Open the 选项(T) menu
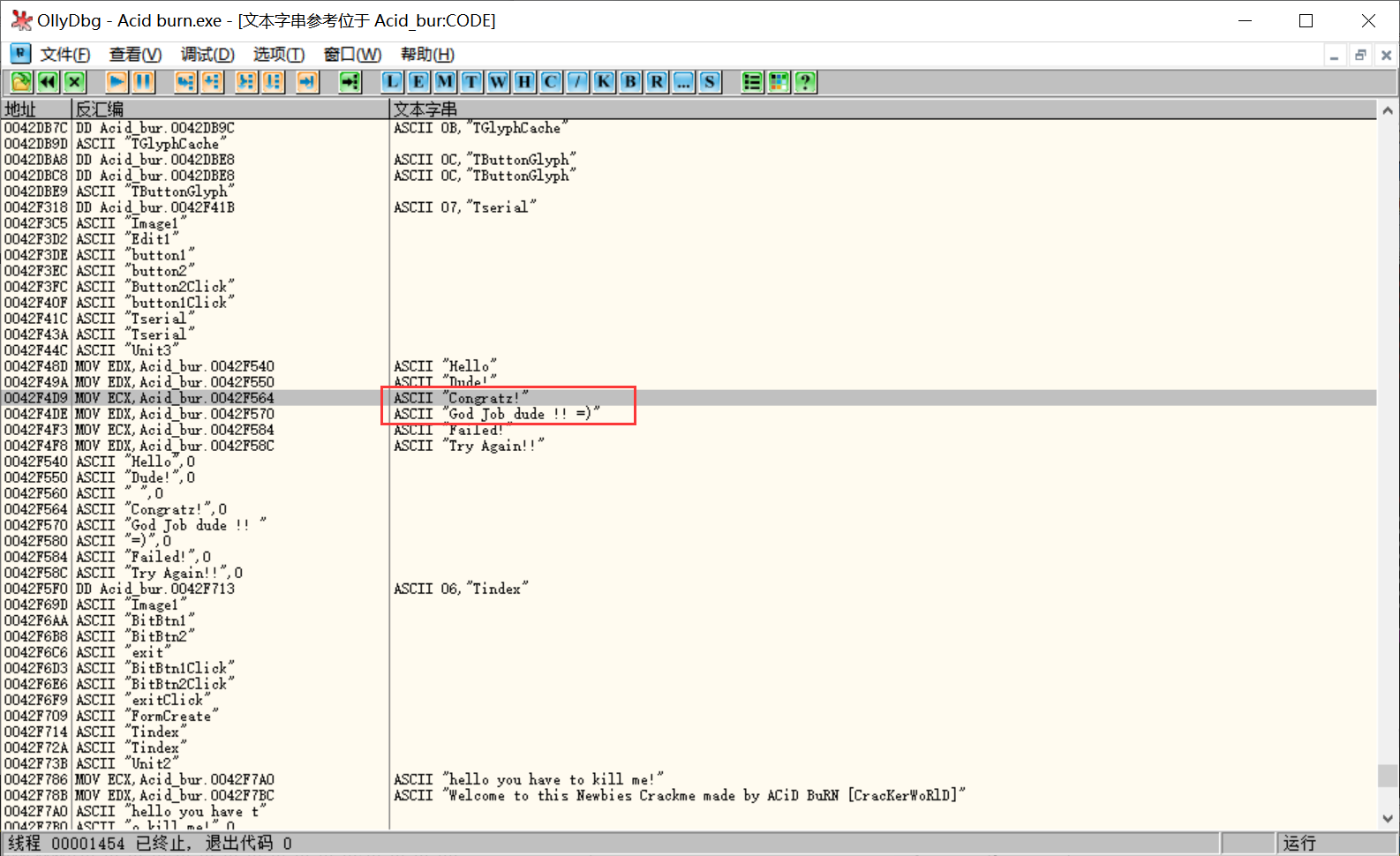1400x856 pixels. [x=279, y=55]
